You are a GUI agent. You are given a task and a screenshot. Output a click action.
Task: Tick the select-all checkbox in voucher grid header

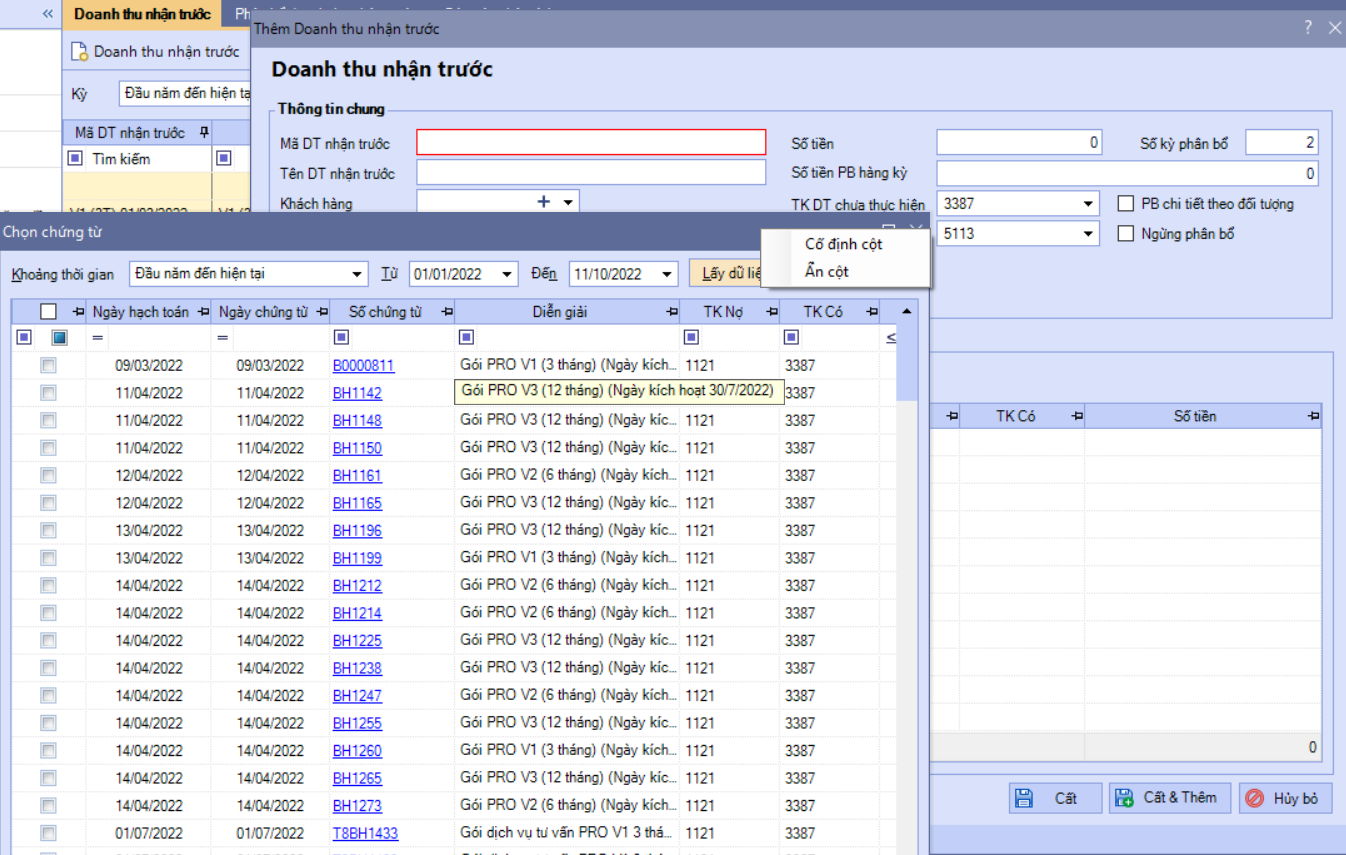48,312
